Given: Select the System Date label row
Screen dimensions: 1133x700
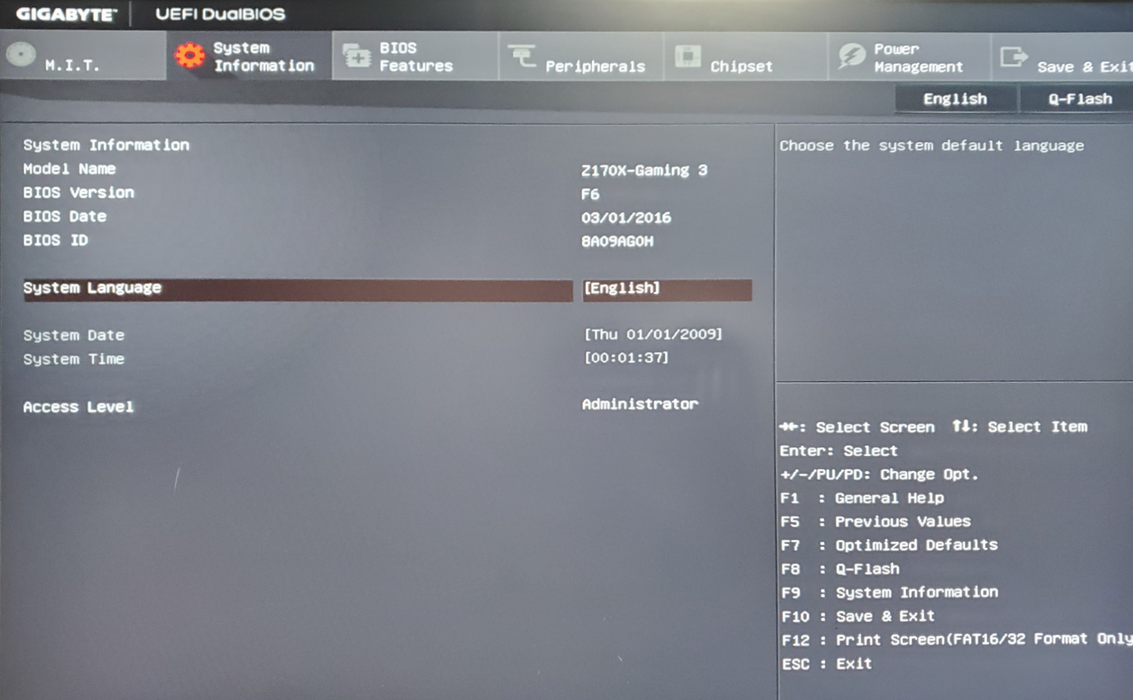Looking at the screenshot, I should tap(74, 335).
